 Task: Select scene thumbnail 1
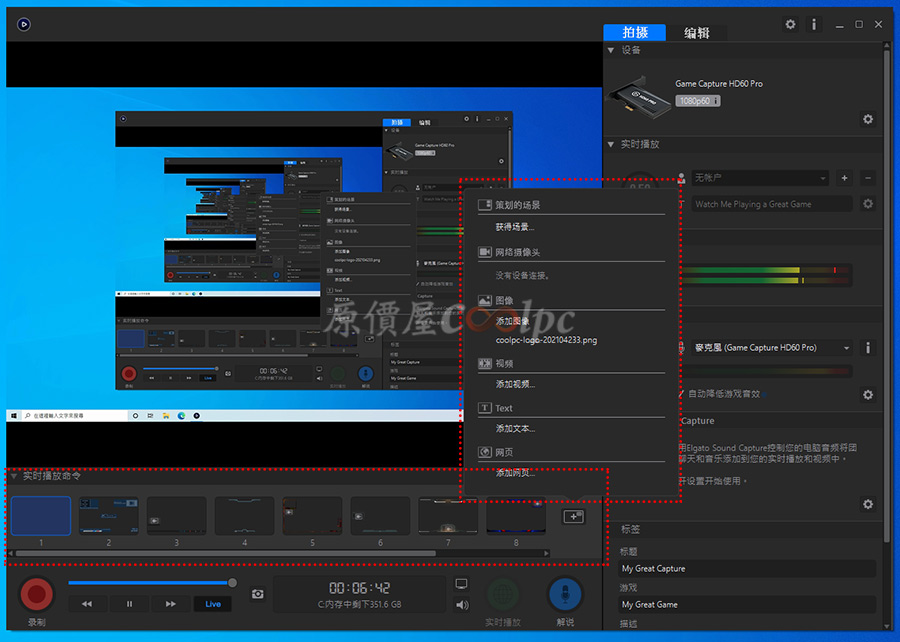(x=41, y=516)
